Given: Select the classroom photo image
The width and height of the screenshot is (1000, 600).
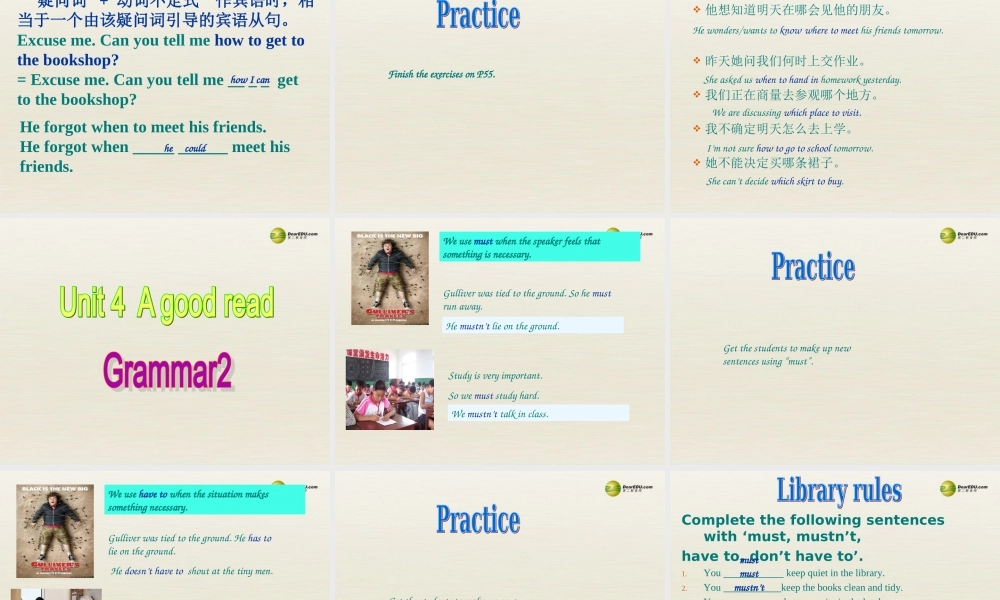Looking at the screenshot, I should click(389, 389).
